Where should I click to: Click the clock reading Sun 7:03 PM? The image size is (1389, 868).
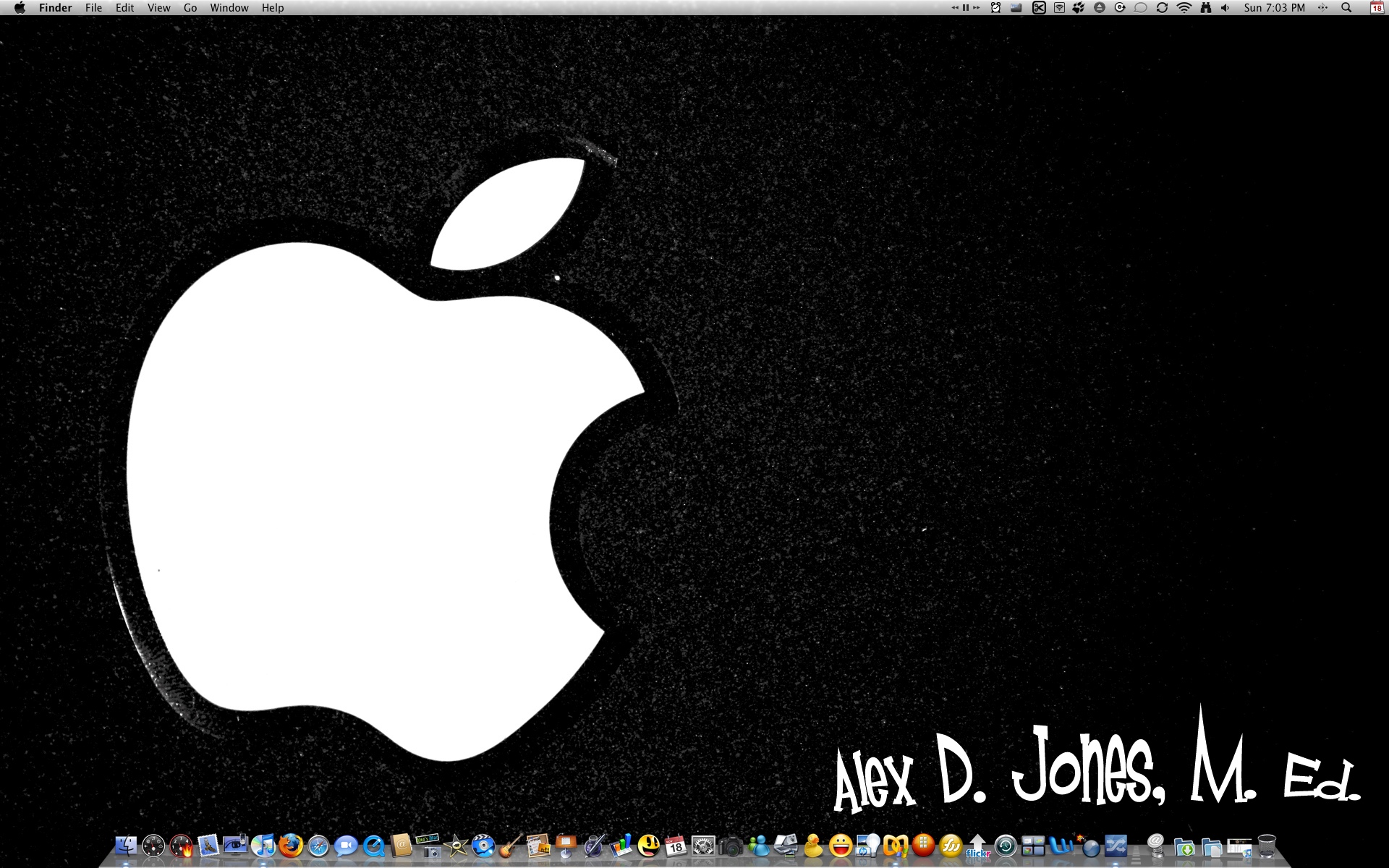tap(1275, 8)
